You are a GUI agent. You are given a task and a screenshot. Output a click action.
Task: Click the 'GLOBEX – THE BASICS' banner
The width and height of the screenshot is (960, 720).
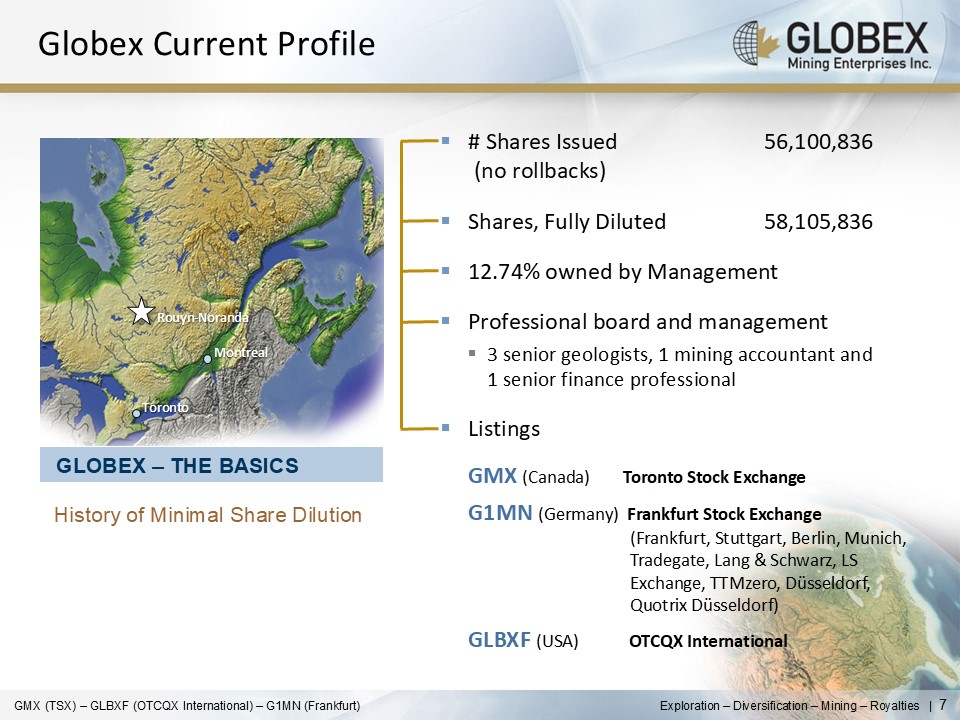211,465
